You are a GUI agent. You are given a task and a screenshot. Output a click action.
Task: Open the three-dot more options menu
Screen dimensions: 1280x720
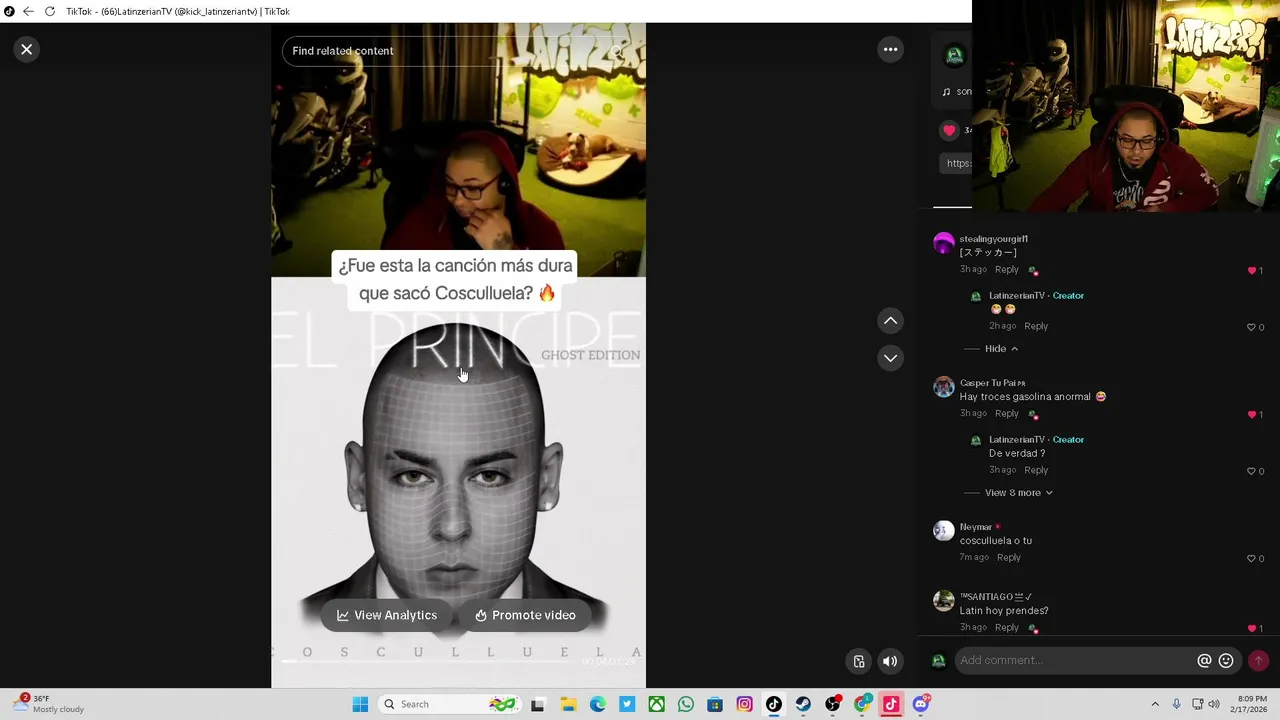(x=890, y=49)
